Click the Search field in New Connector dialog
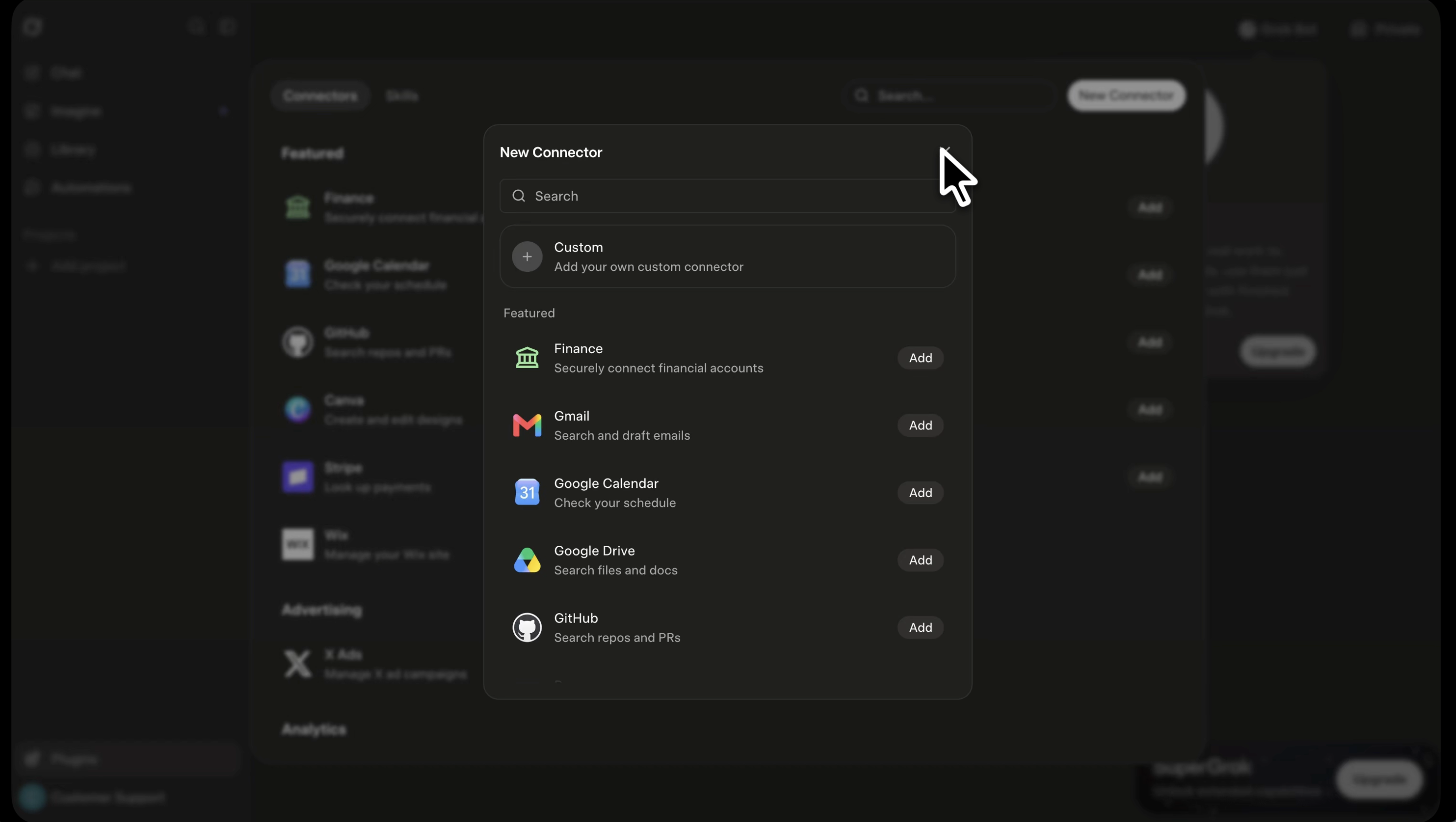 pos(728,196)
